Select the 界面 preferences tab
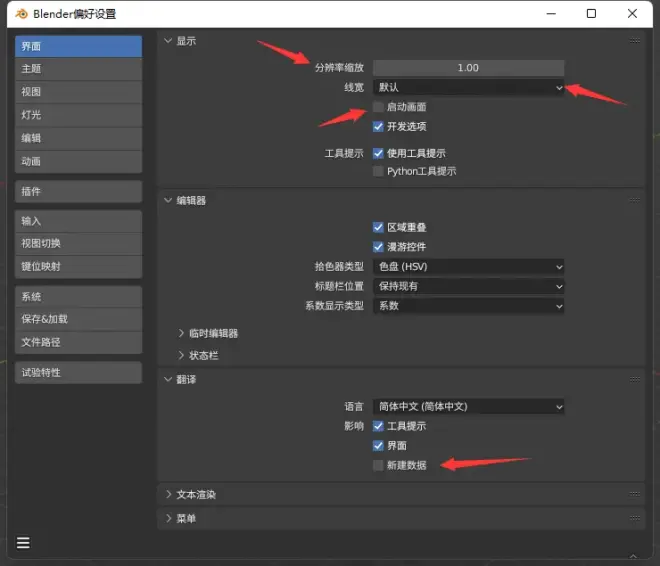The width and height of the screenshot is (660, 566). [78, 46]
